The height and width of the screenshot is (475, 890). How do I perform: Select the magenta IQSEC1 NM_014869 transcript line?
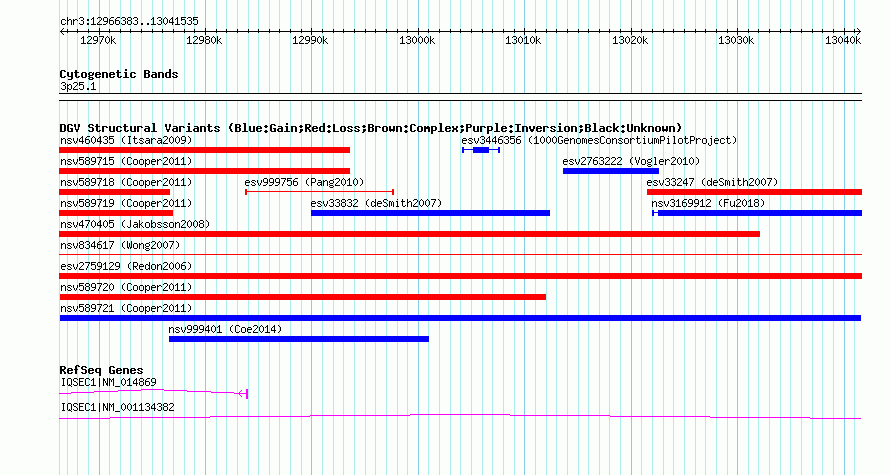coord(153,392)
